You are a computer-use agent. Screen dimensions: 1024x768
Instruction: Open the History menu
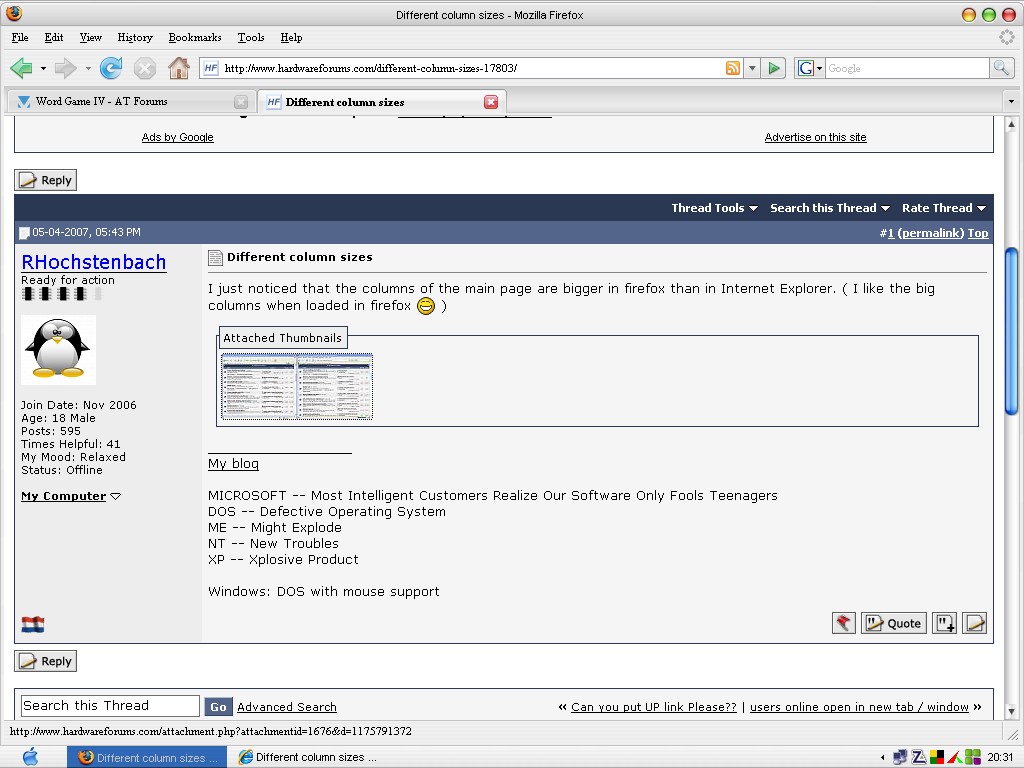135,37
